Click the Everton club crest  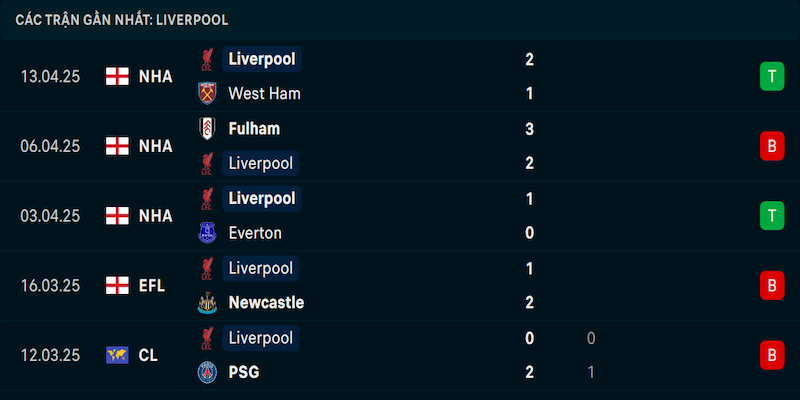207,233
